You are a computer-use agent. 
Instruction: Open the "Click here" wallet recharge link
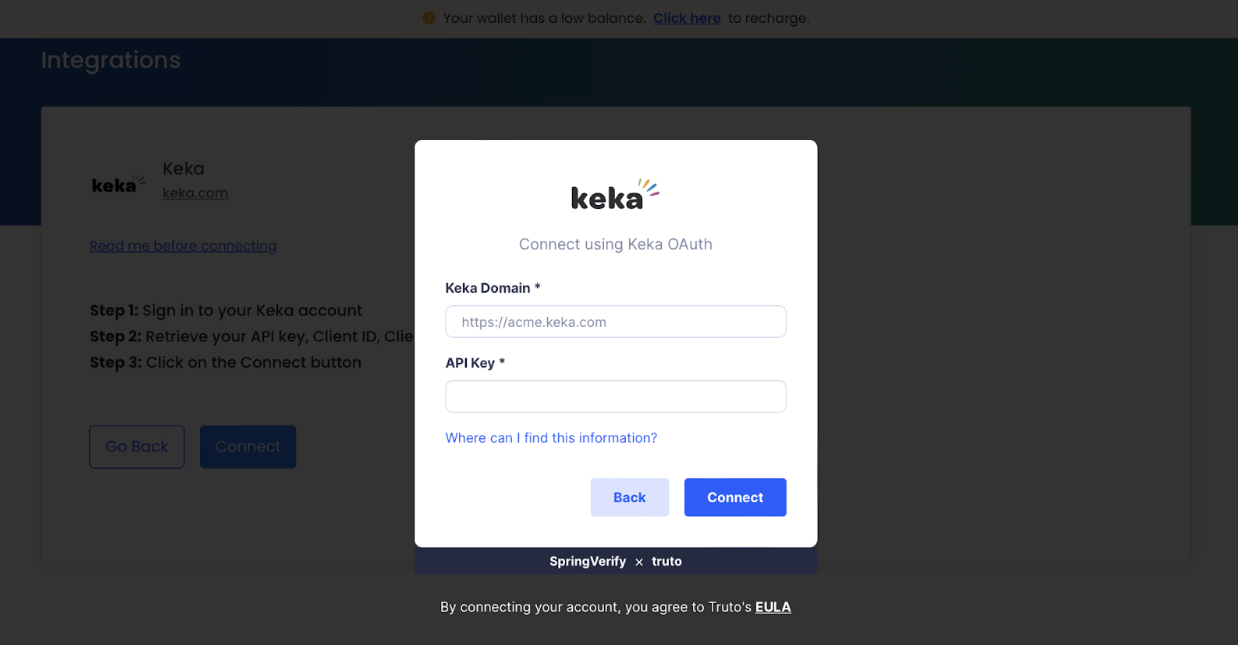[x=687, y=18]
